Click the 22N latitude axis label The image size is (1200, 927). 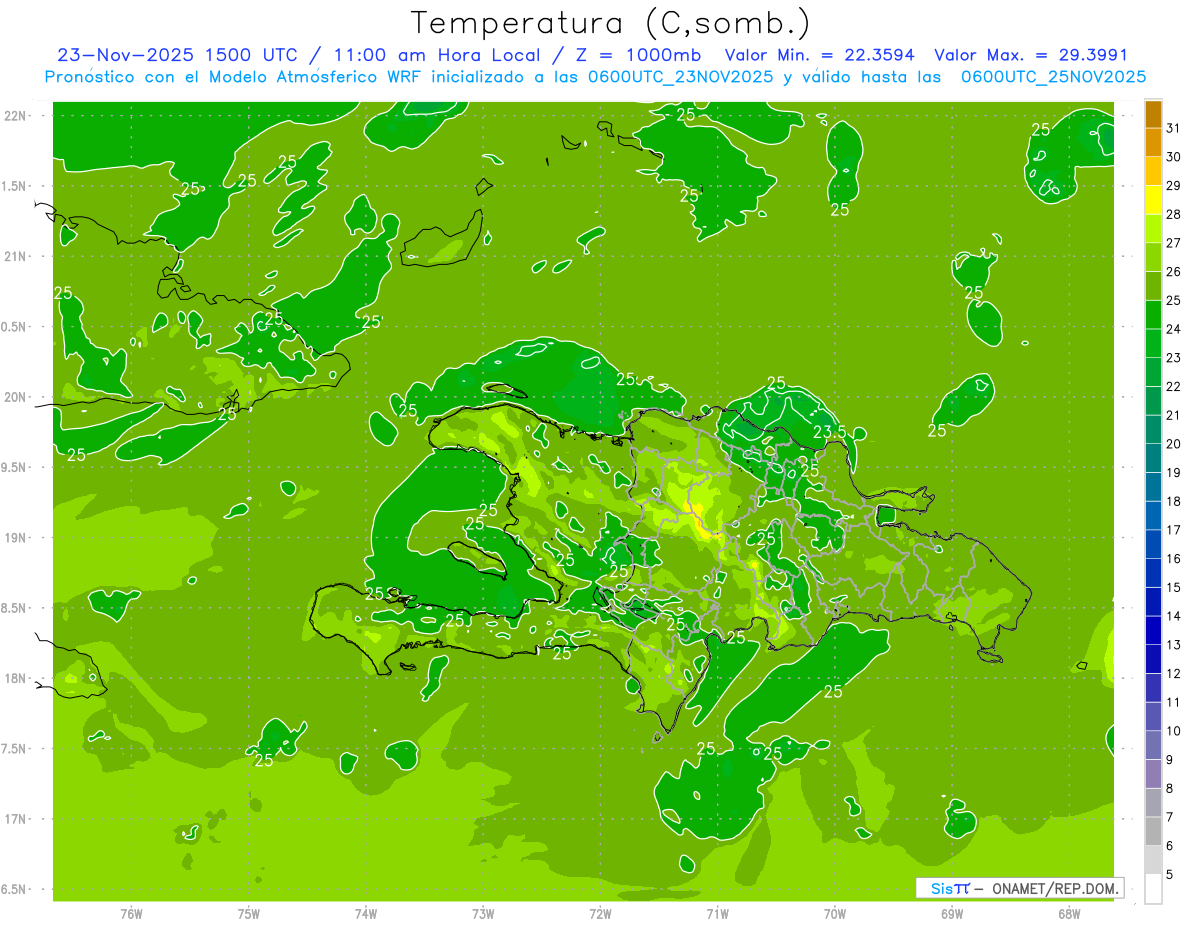click(17, 116)
